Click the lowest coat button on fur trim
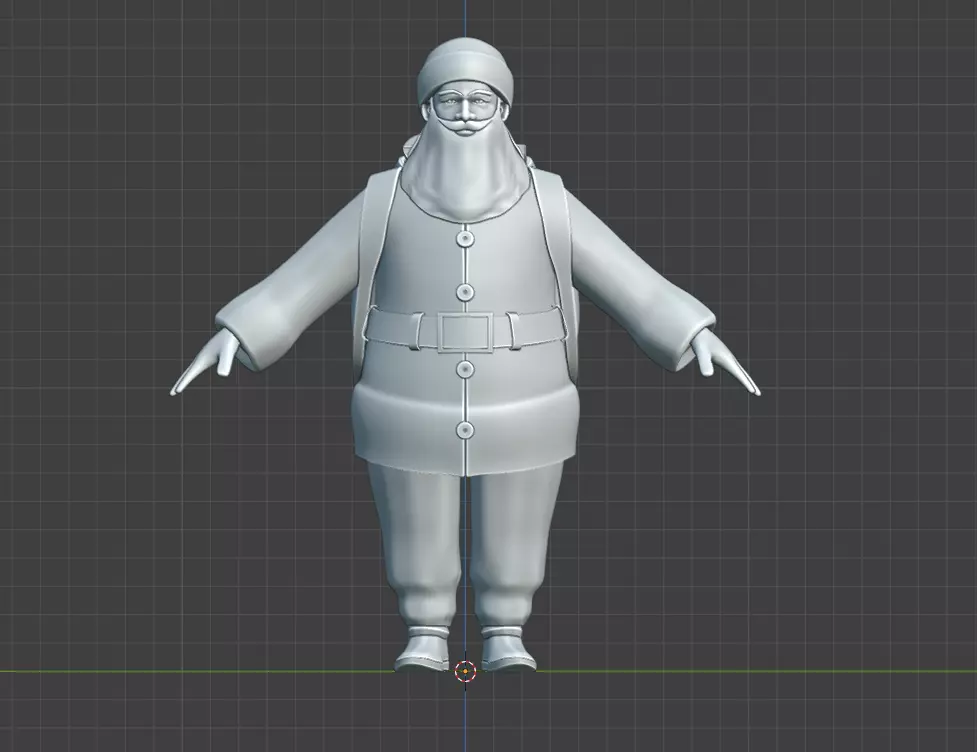 click(465, 429)
